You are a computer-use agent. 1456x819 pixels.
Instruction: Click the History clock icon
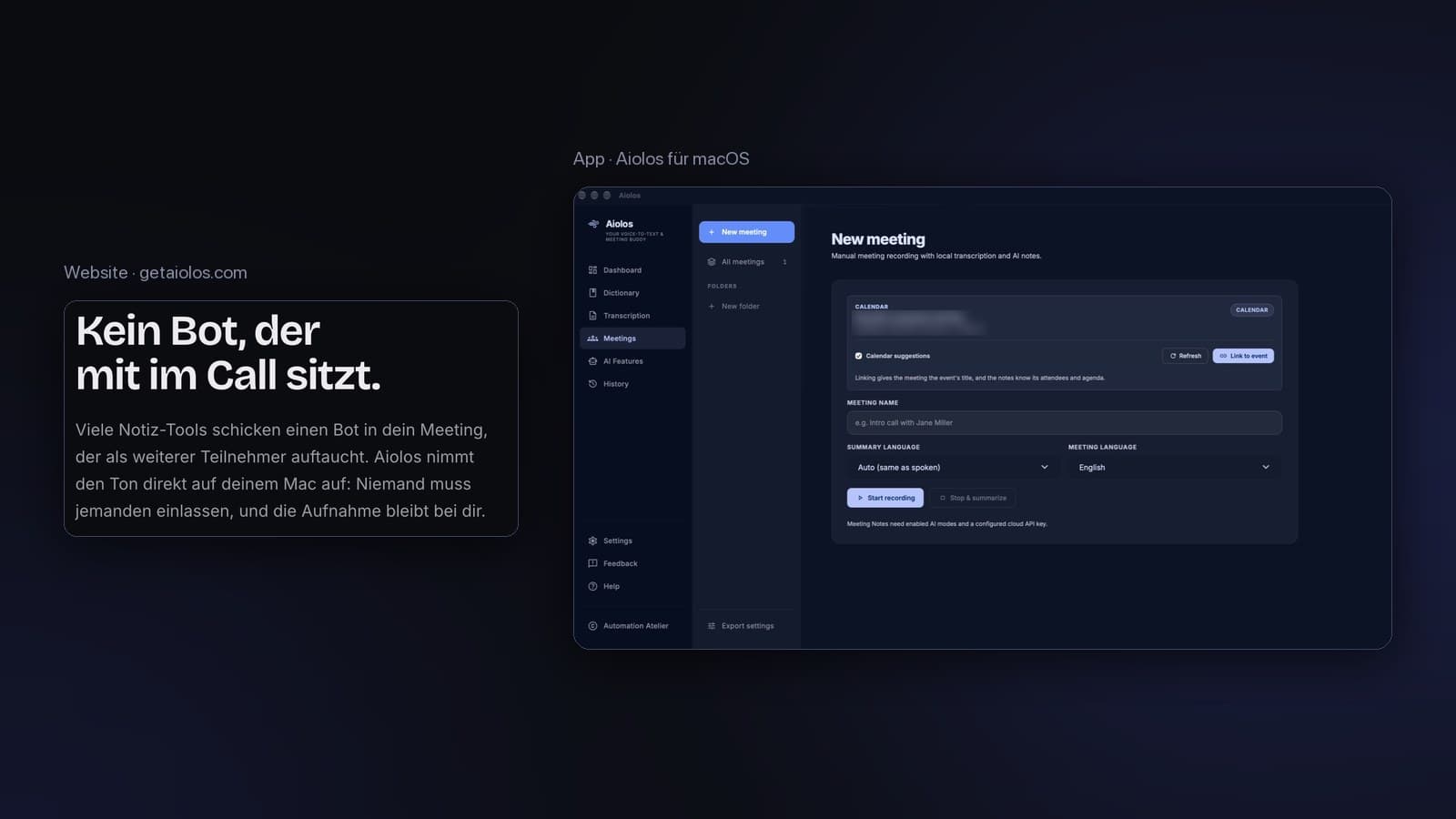pos(592,384)
